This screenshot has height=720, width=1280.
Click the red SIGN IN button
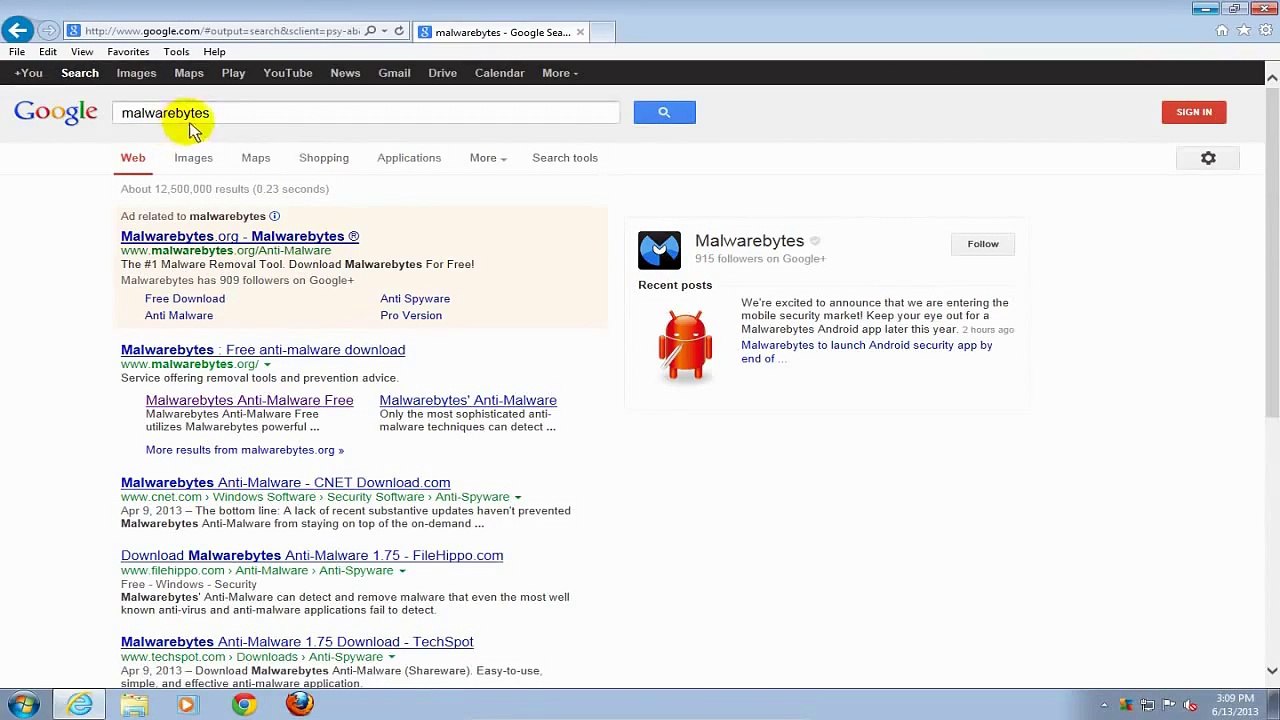[1194, 112]
